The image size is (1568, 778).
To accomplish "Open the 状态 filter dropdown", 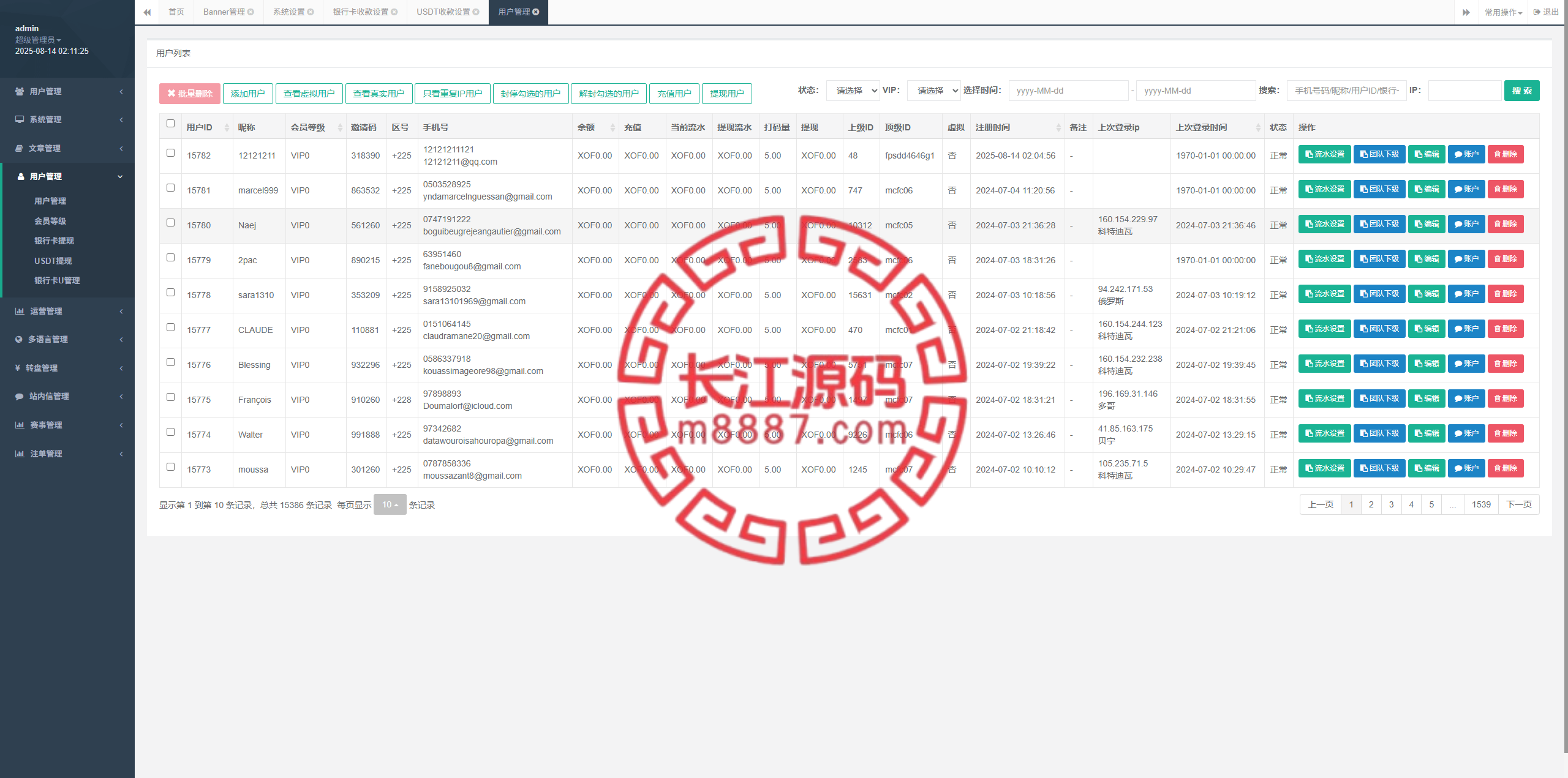I will coord(853,91).
